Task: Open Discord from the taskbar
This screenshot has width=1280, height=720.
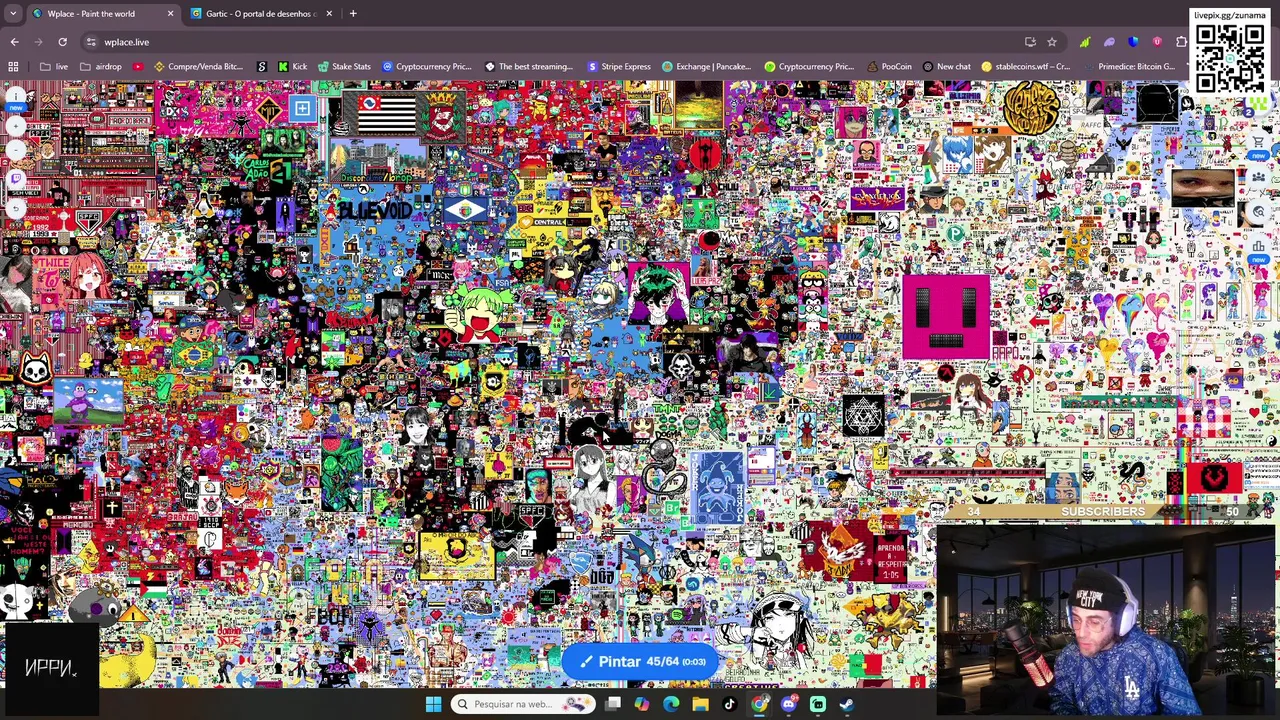Action: (788, 704)
